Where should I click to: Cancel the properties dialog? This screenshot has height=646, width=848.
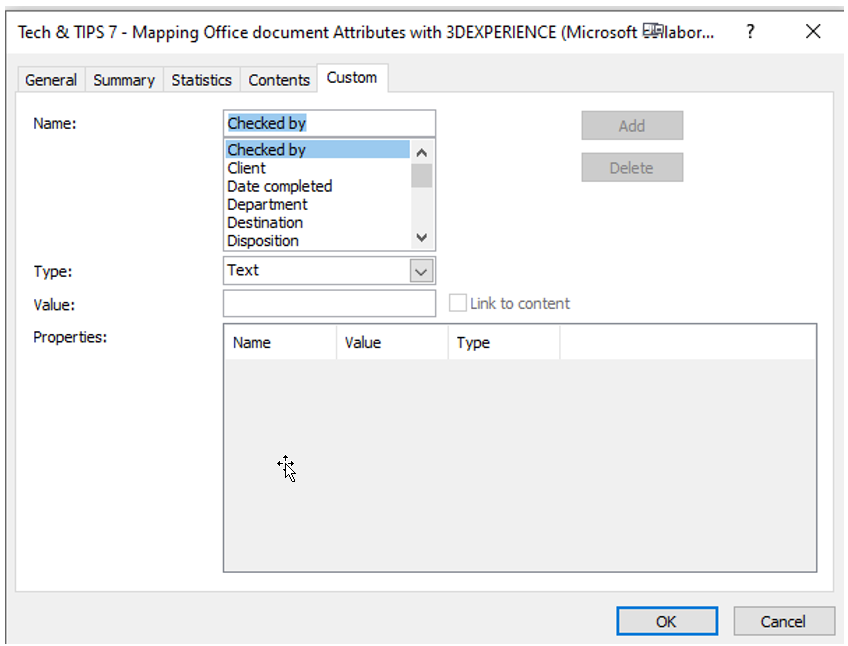click(784, 621)
